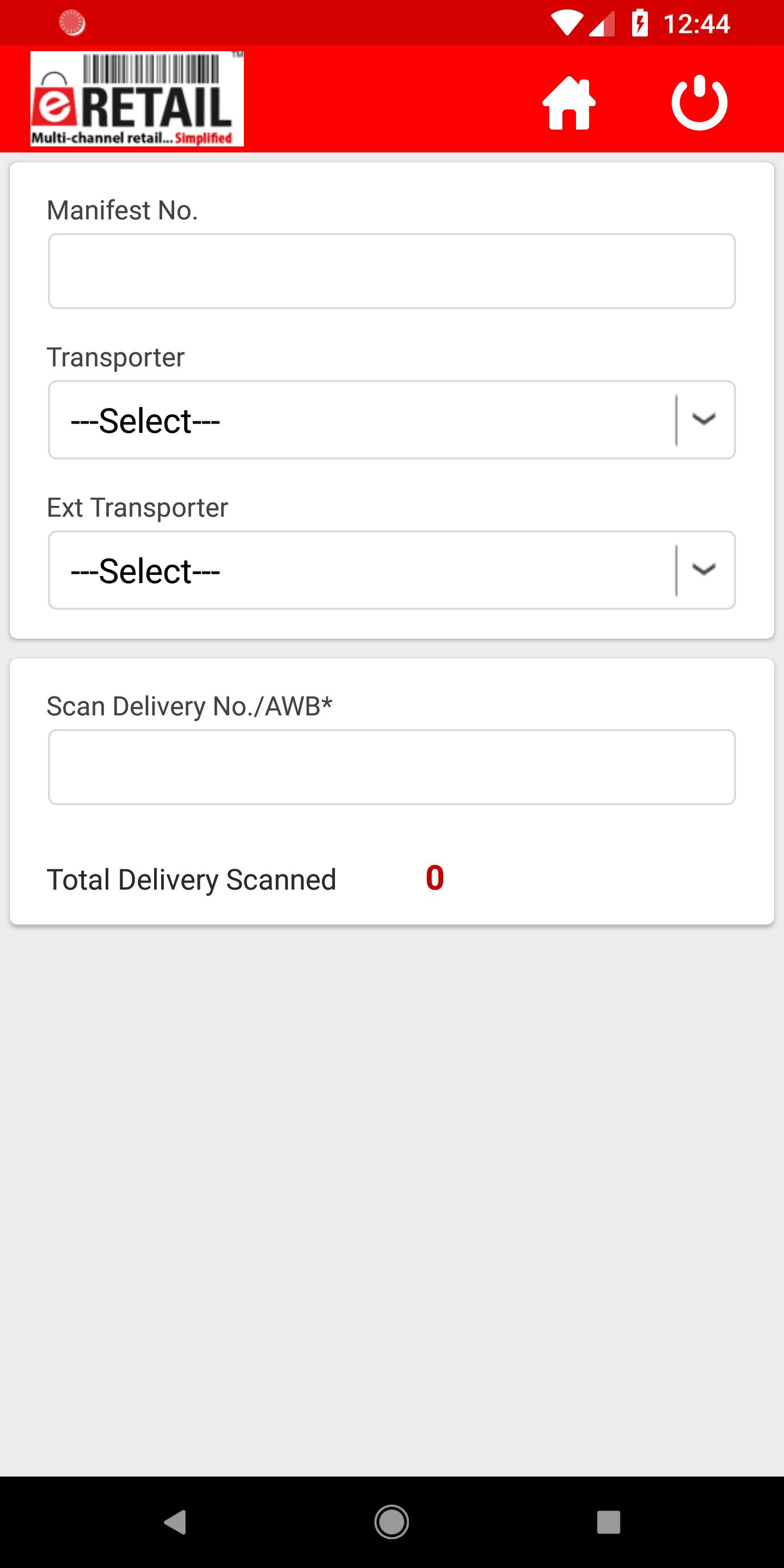Expand the Ext Transporter chevron

[x=703, y=569]
